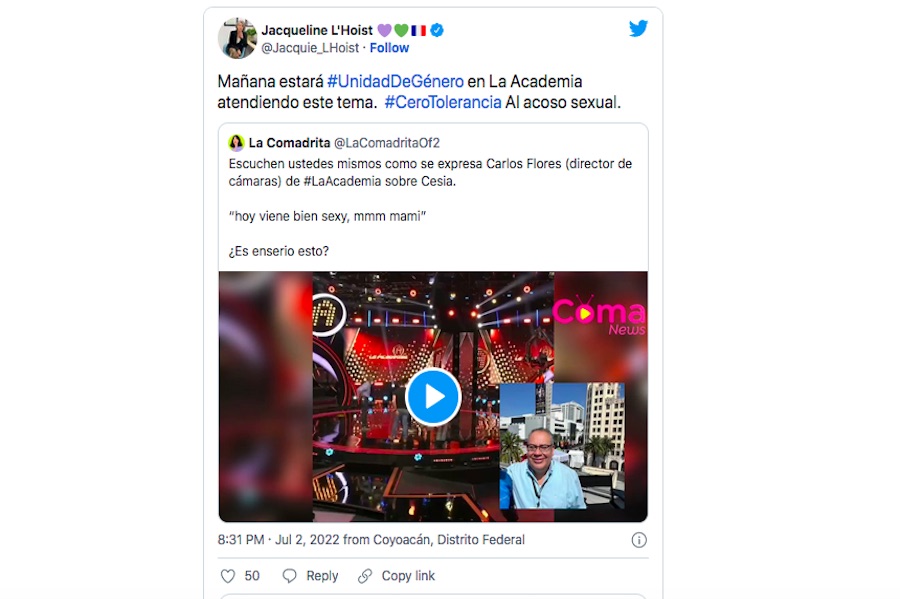Image resolution: width=900 pixels, height=599 pixels.
Task: Open La Comadrita's small avatar
Action: pyautogui.click(x=236, y=143)
